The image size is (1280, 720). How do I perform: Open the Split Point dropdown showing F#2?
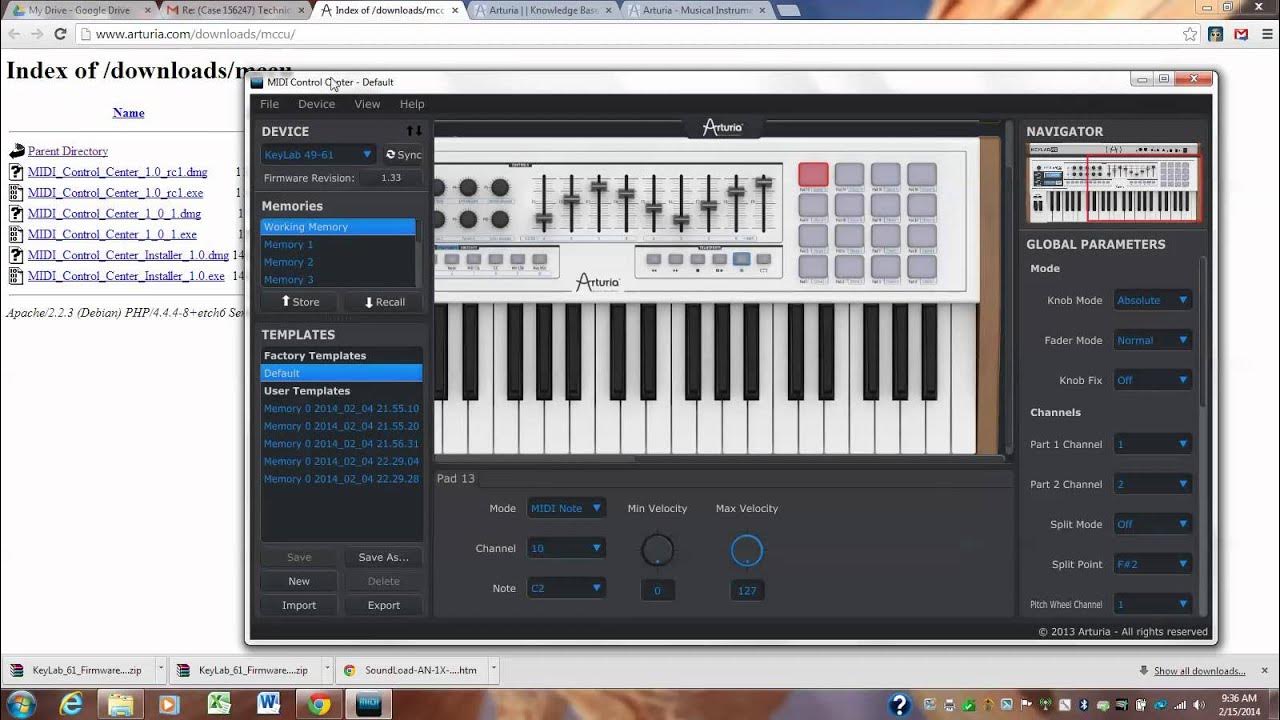tap(1152, 564)
